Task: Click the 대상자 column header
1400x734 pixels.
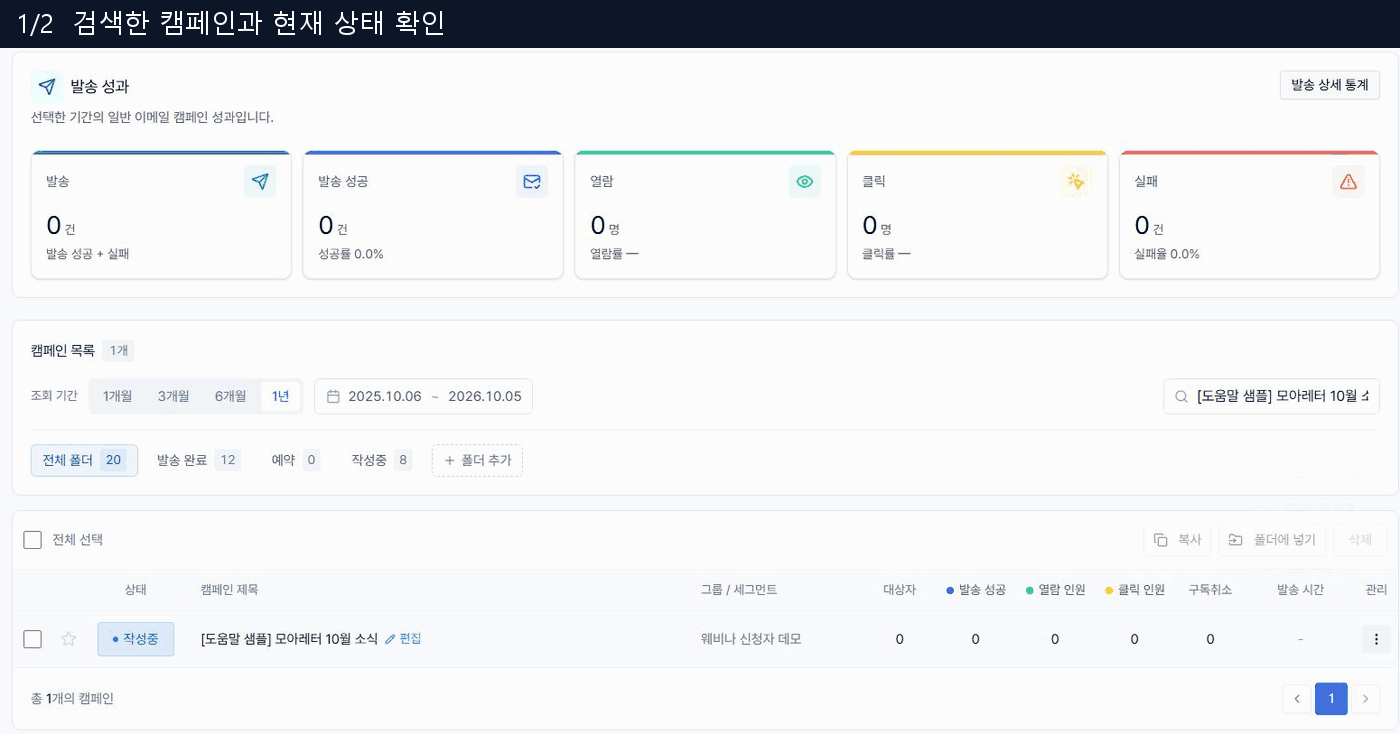Action: [899, 590]
